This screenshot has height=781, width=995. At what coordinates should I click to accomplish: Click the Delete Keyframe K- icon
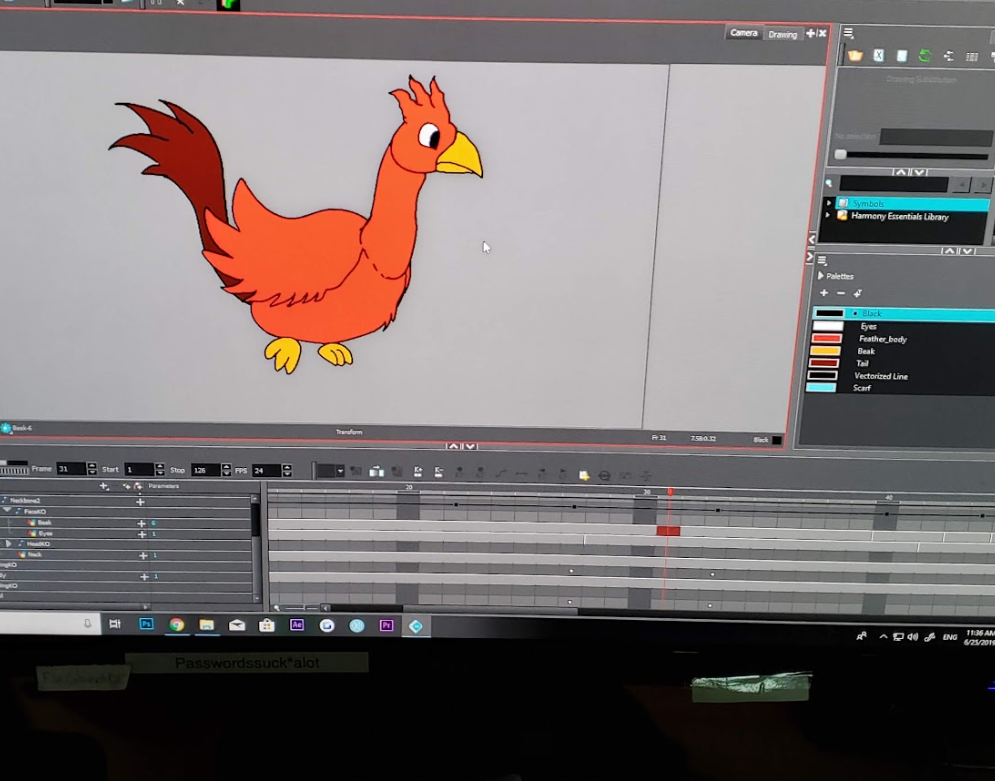(x=438, y=472)
